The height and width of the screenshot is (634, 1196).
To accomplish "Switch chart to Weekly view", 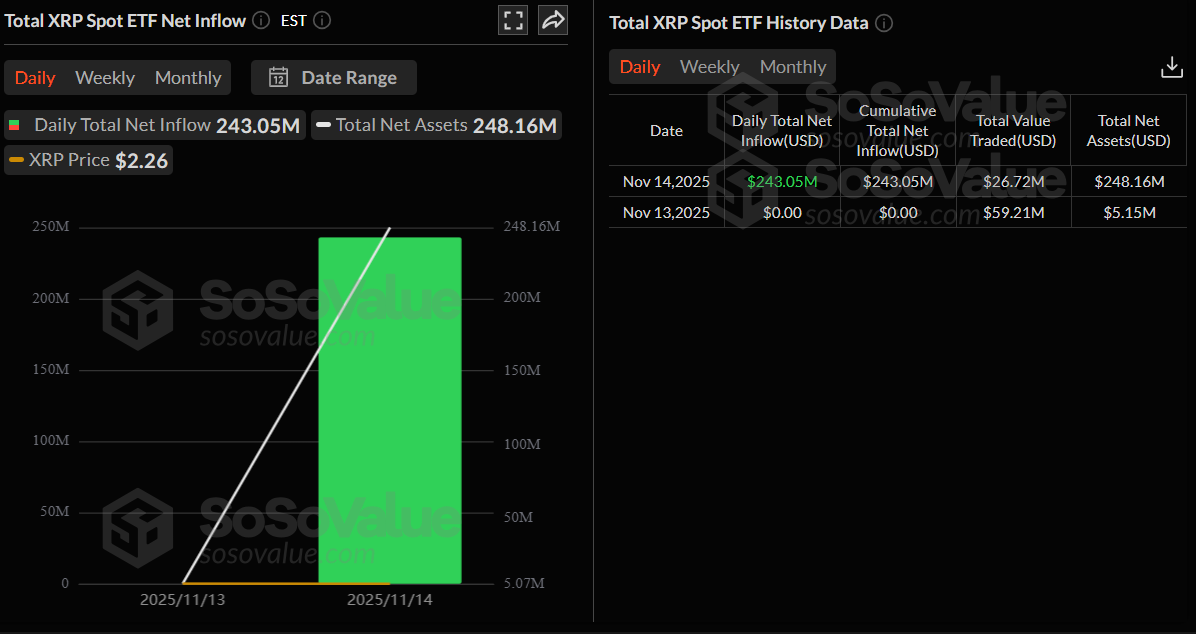I will [105, 78].
